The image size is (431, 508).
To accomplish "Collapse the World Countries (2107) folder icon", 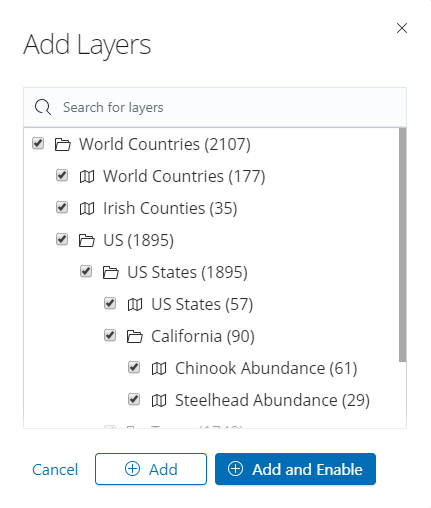I will (x=63, y=145).
